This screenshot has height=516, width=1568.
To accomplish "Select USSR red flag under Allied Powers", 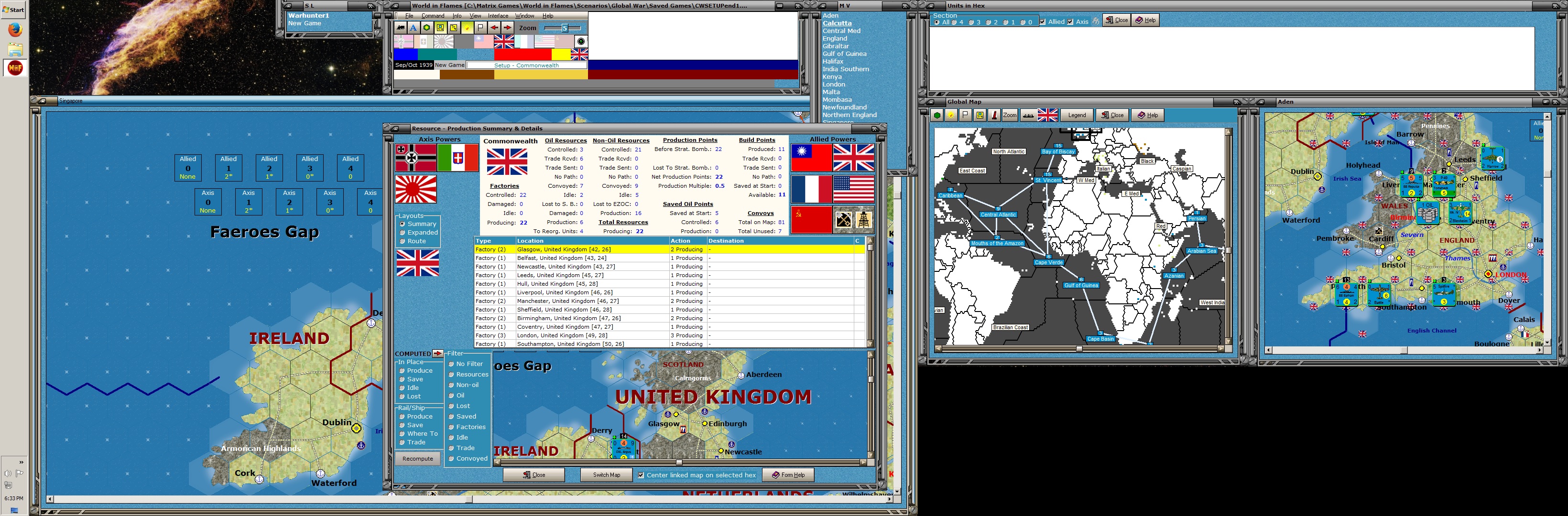I will click(811, 219).
